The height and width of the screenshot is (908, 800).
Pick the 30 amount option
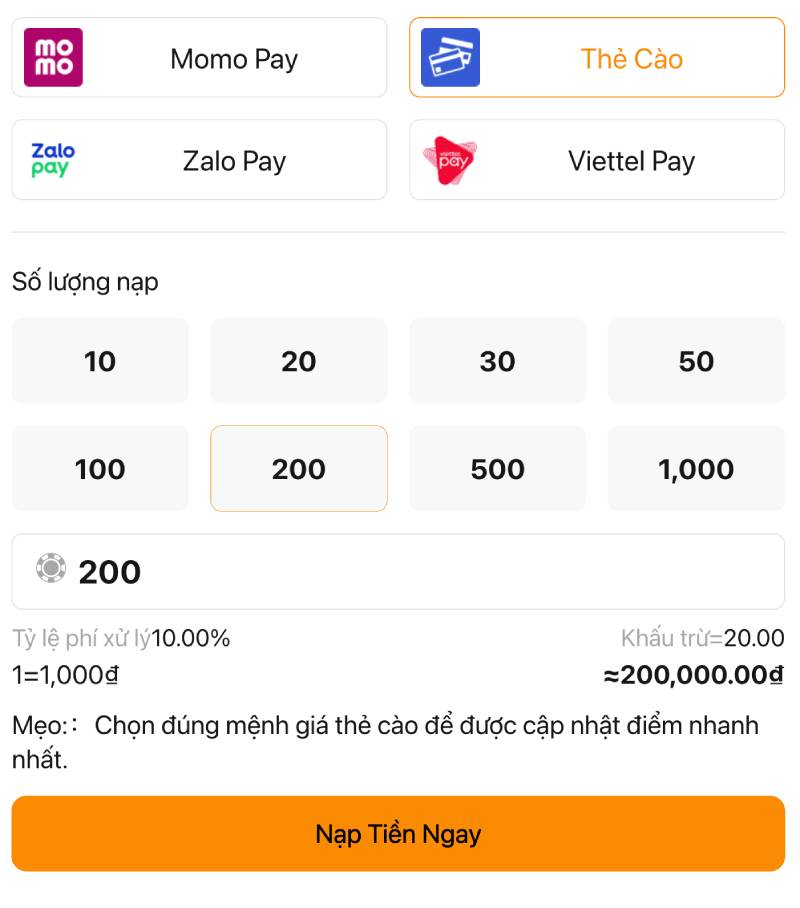click(x=497, y=361)
